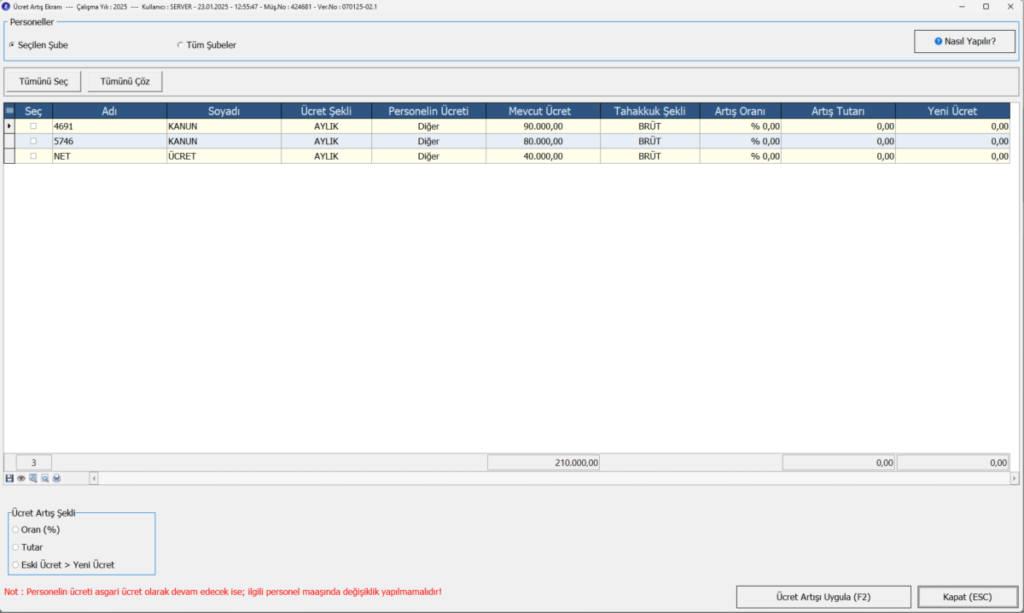Tick the checkbox for row 5746

pos(33,141)
